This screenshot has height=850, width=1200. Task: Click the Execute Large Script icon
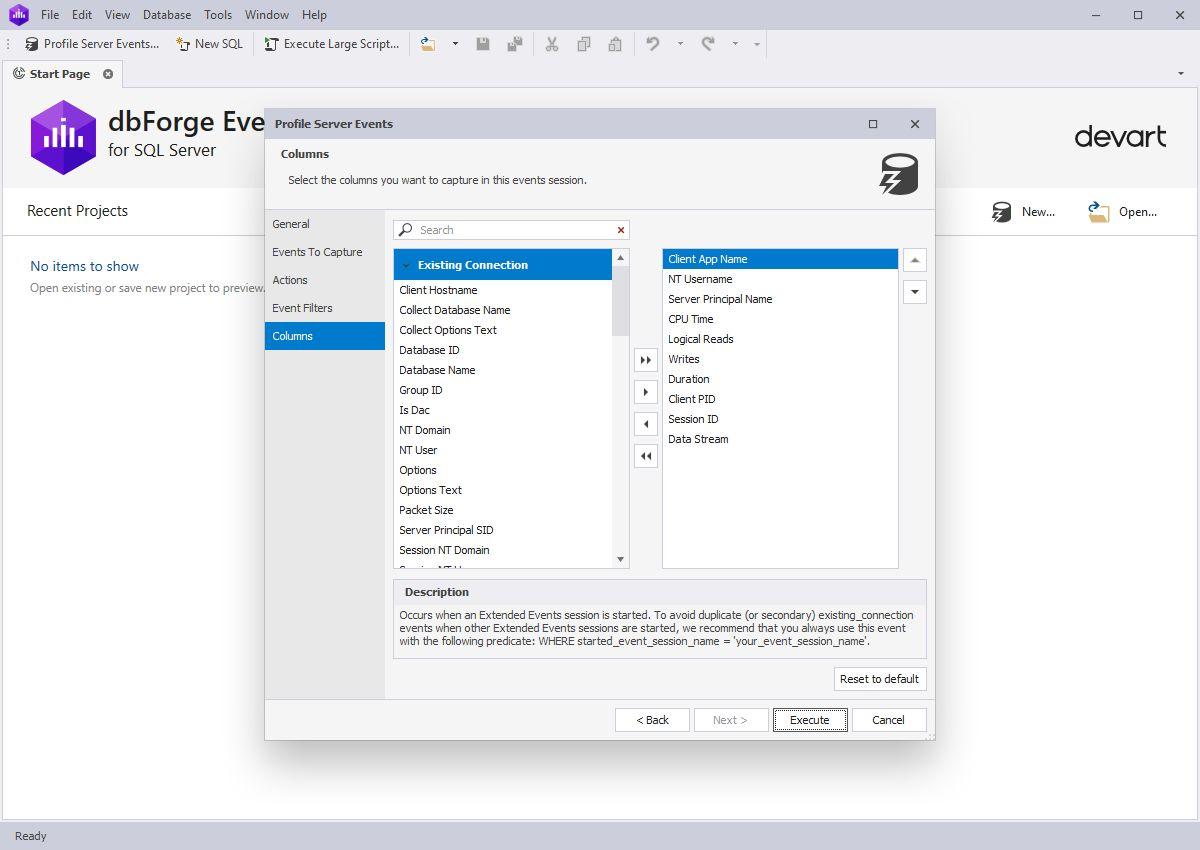click(x=271, y=44)
